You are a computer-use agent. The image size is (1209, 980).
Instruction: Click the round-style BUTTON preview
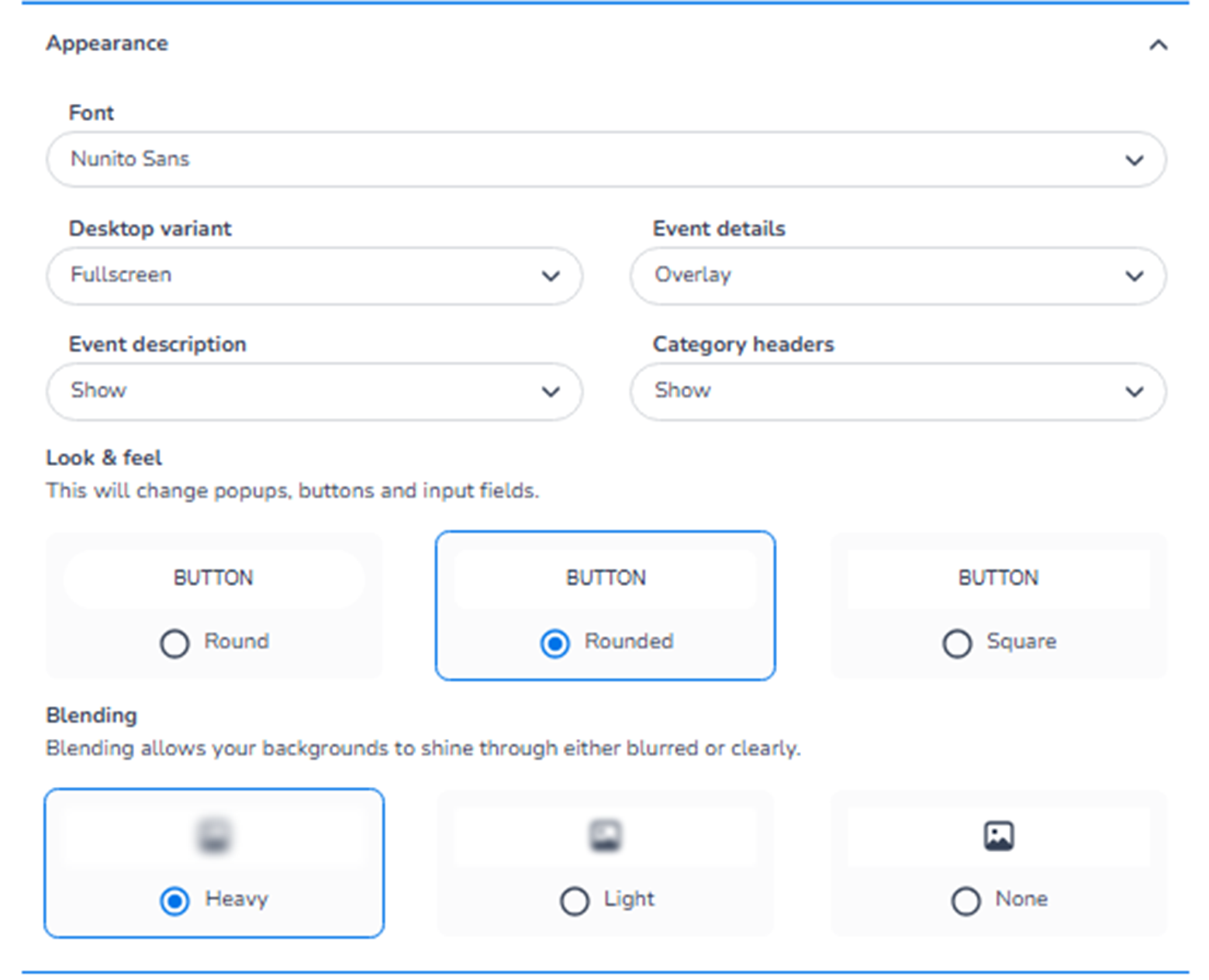pyautogui.click(x=214, y=578)
